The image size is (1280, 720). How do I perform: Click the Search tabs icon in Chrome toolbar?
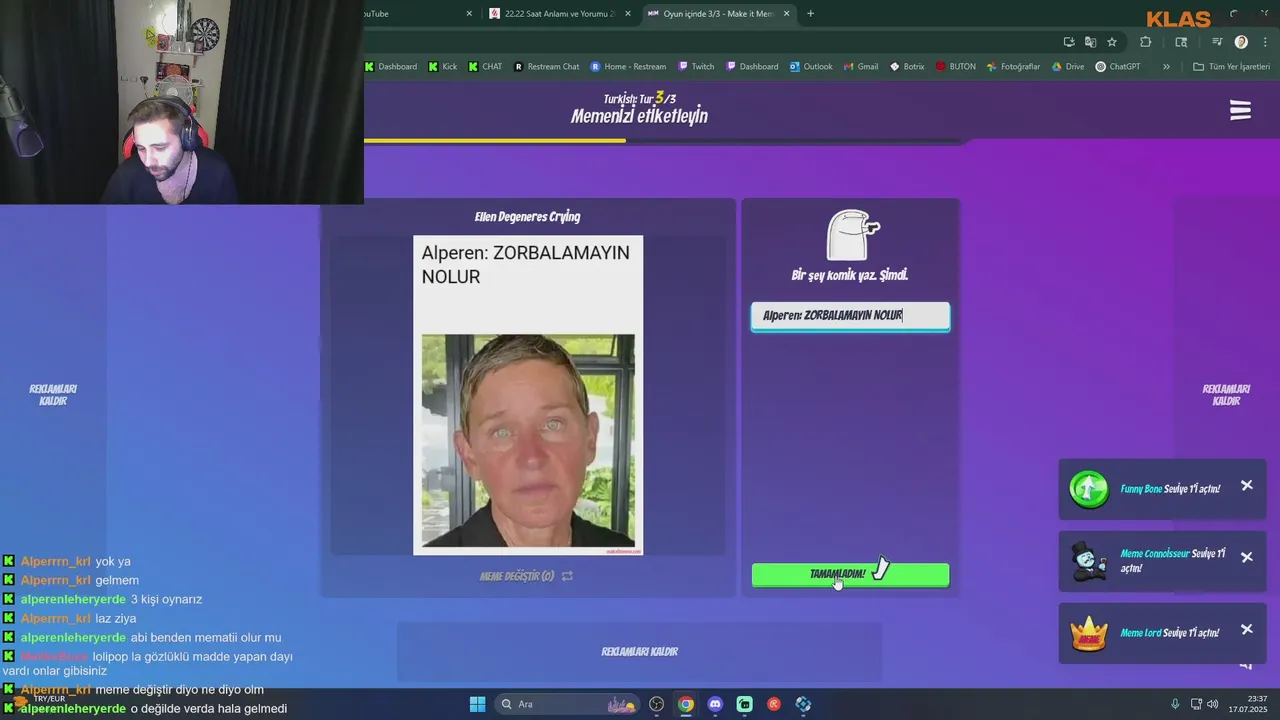point(1181,42)
